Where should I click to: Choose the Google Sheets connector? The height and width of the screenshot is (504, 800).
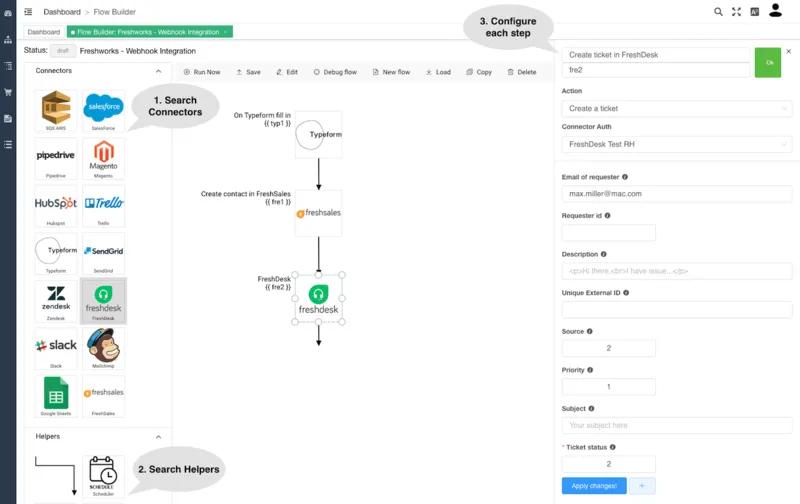[56, 396]
